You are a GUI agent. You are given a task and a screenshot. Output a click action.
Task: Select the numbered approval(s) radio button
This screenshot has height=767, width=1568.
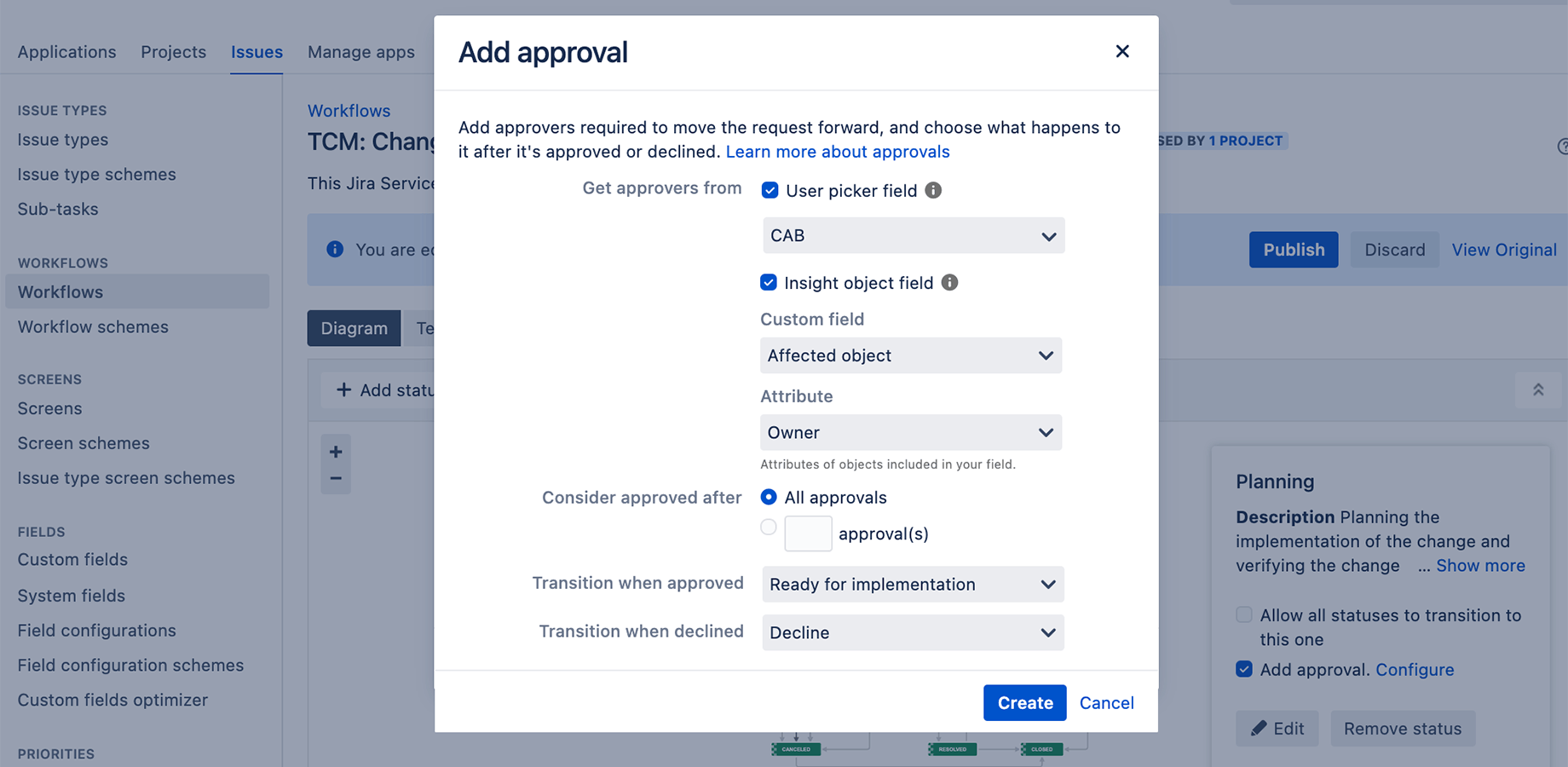[769, 527]
